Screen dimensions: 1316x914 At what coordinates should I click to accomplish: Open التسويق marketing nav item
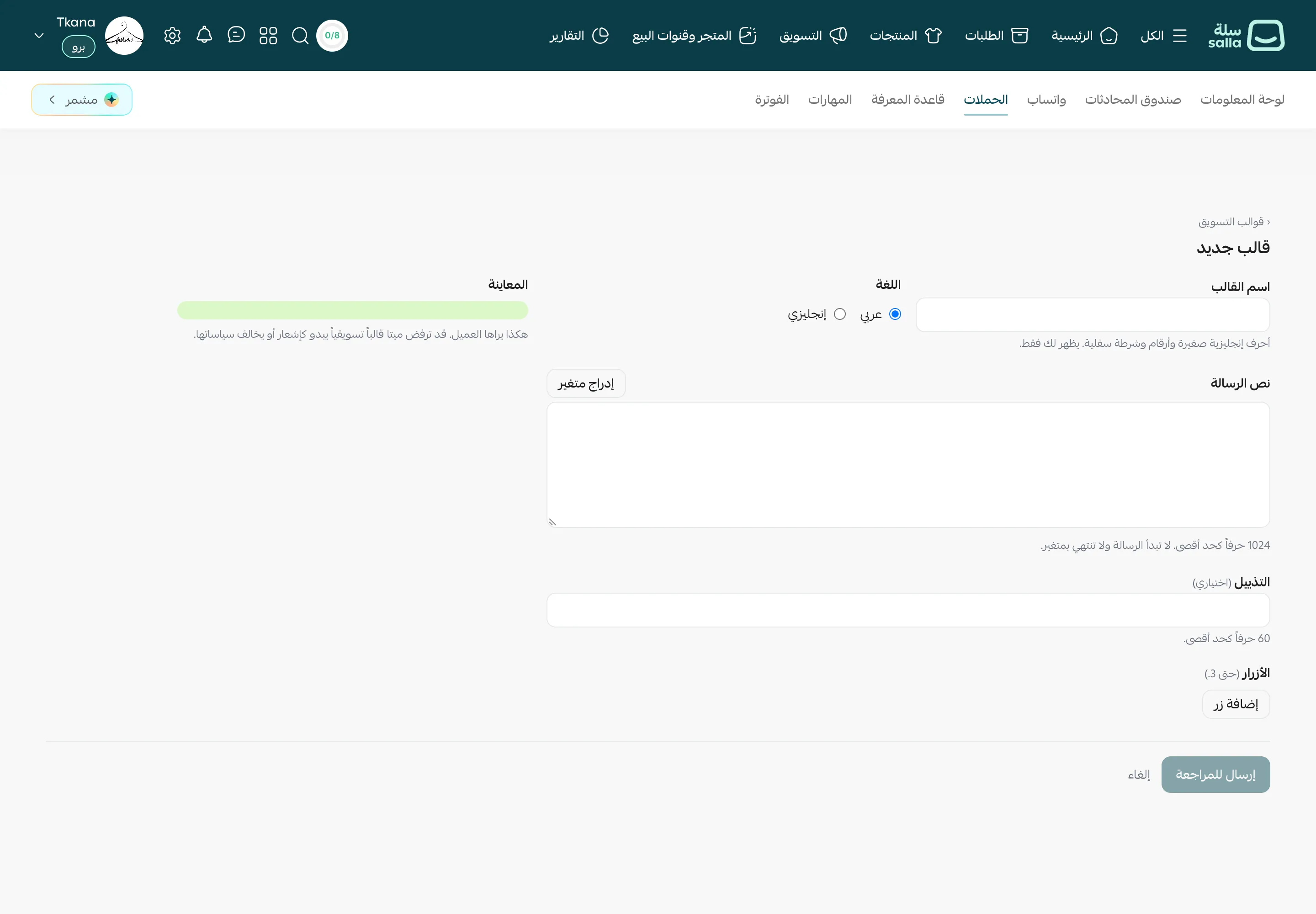812,36
